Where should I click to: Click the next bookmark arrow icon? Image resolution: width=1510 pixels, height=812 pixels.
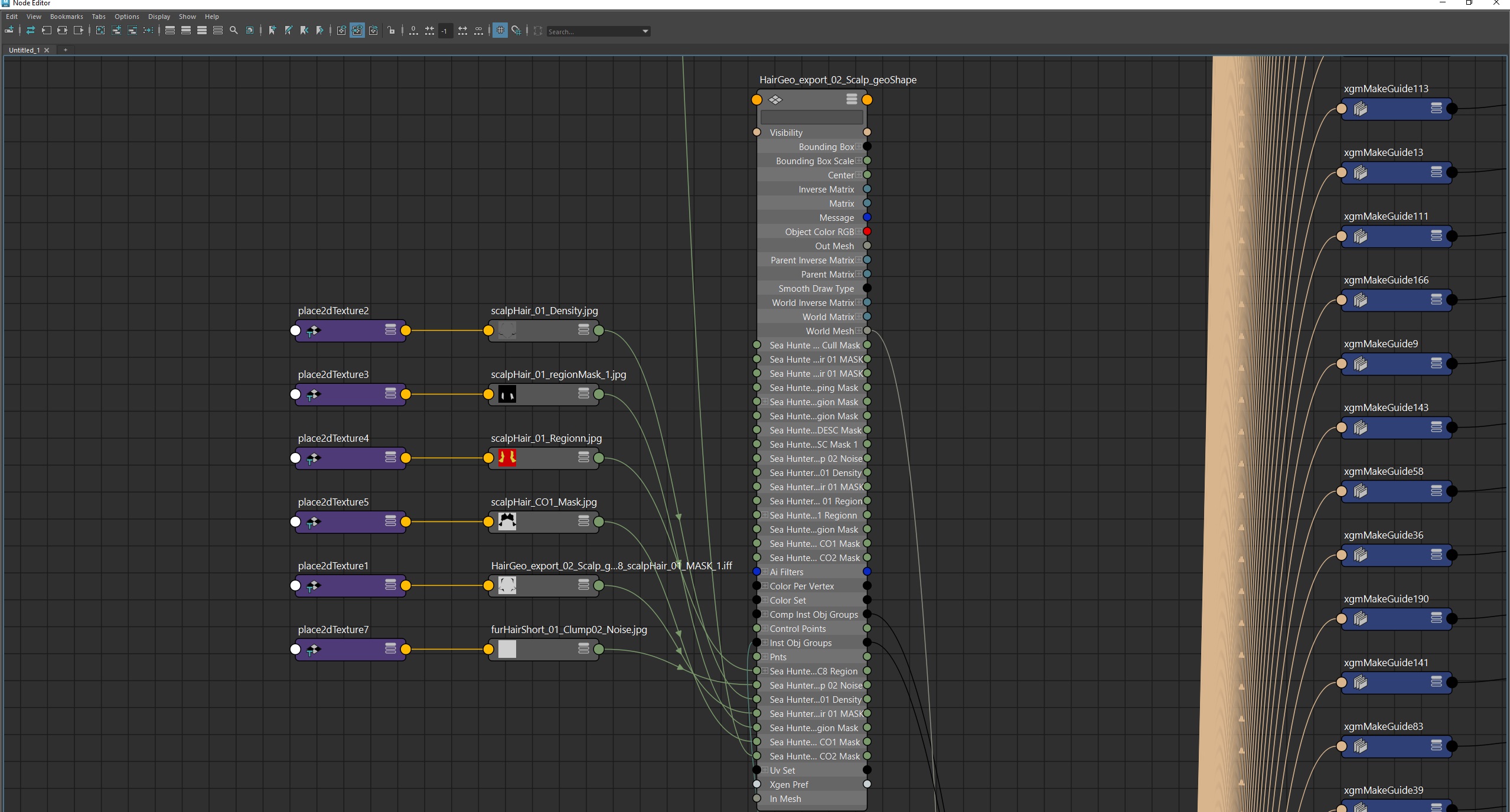tap(320, 31)
